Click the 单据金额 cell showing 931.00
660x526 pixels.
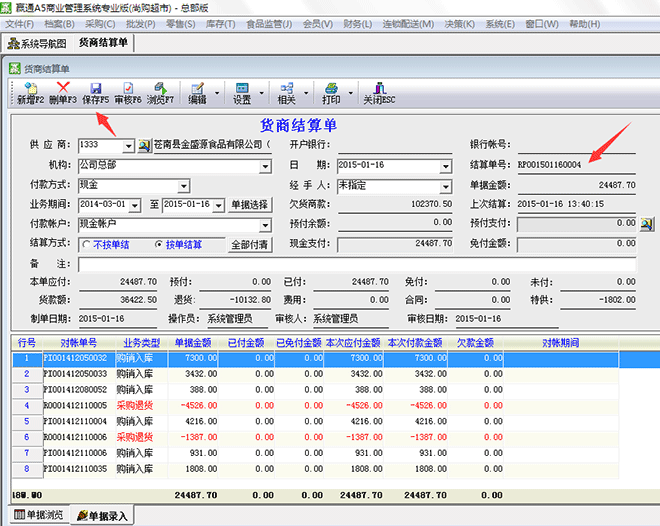click(193, 453)
